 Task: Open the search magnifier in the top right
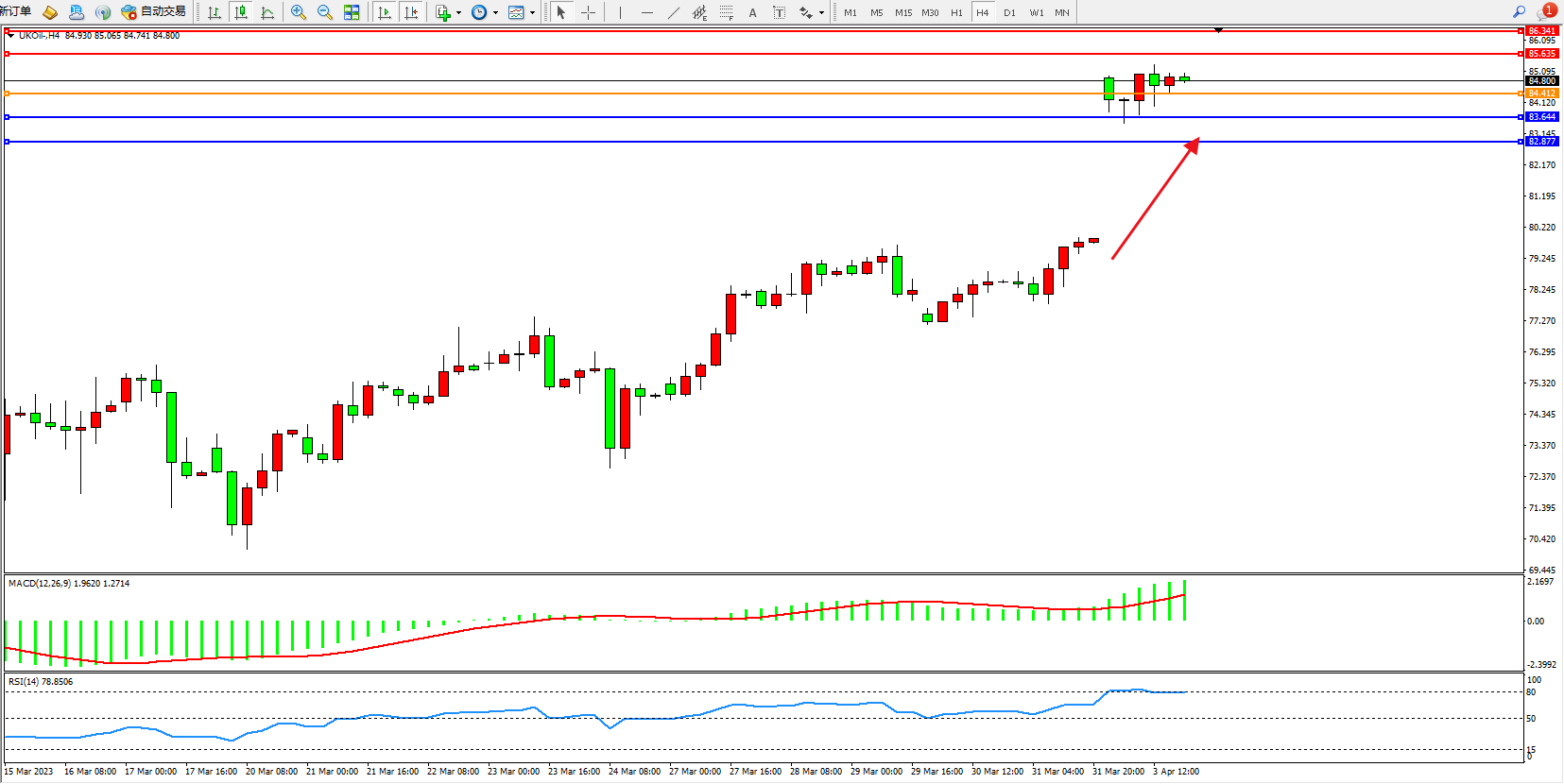tap(1519, 12)
